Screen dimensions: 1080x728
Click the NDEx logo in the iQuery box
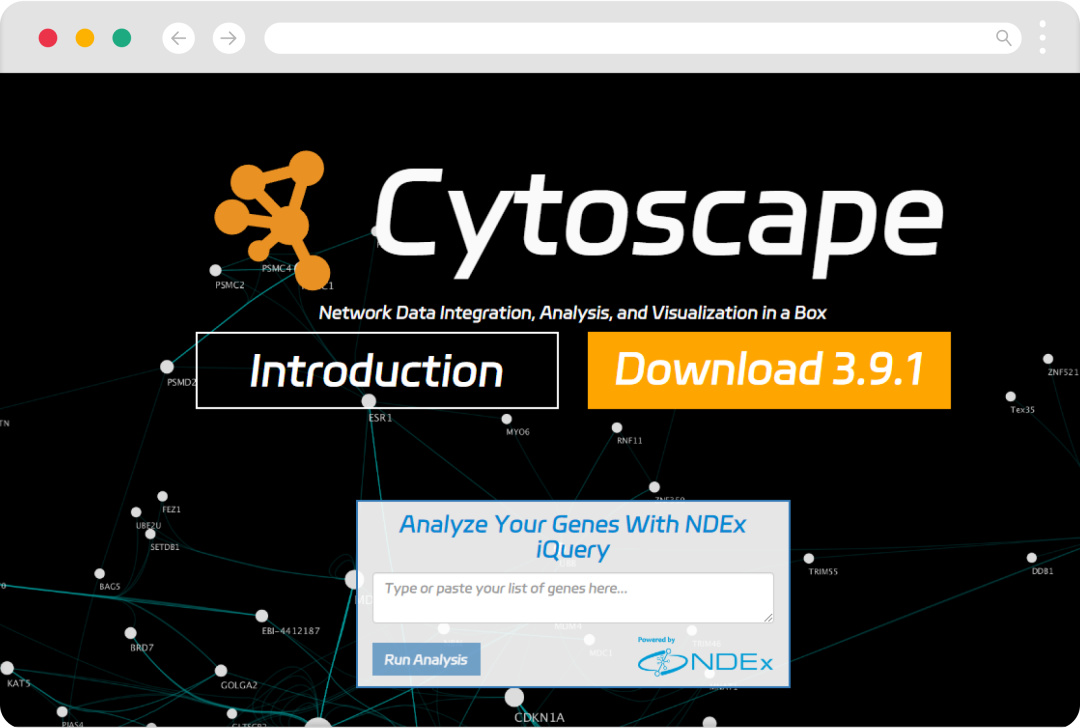click(x=705, y=663)
